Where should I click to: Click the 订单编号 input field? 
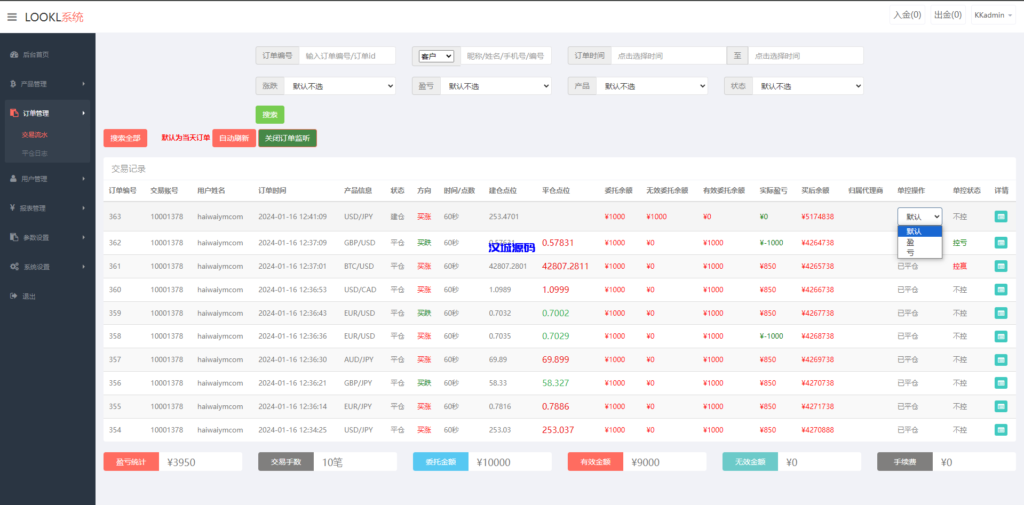click(x=346, y=56)
